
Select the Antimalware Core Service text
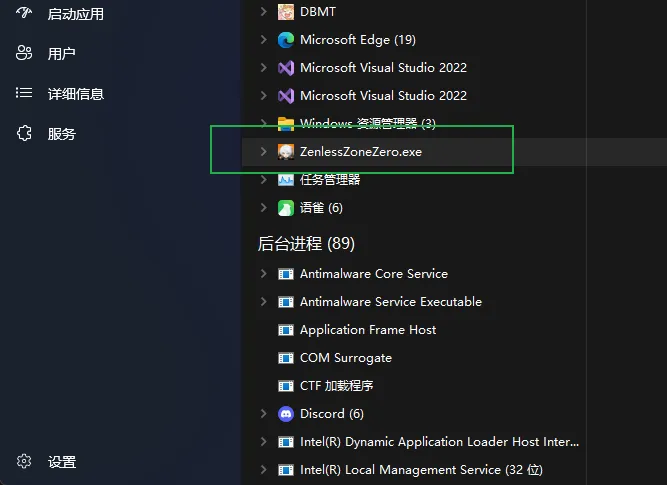[374, 274]
